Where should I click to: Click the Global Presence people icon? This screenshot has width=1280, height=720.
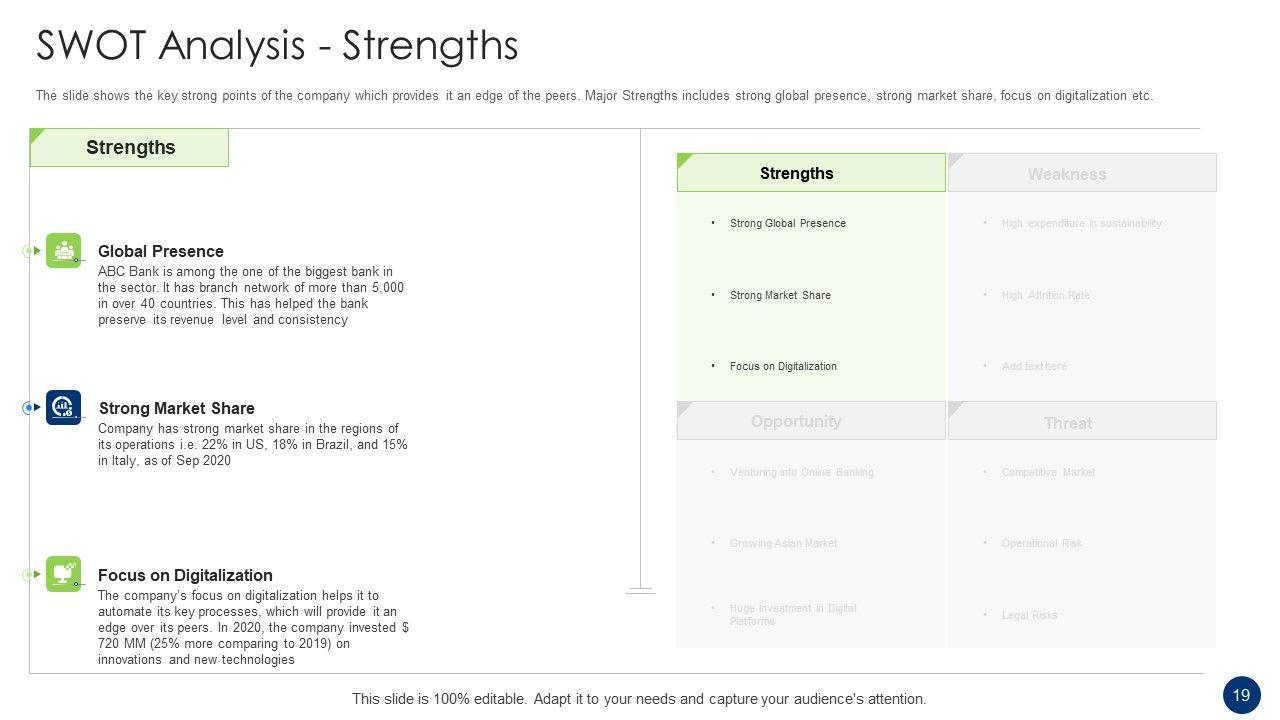64,251
